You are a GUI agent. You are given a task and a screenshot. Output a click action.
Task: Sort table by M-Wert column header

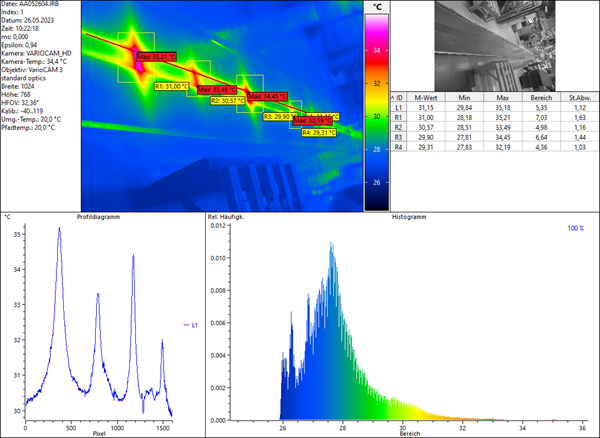(x=428, y=96)
